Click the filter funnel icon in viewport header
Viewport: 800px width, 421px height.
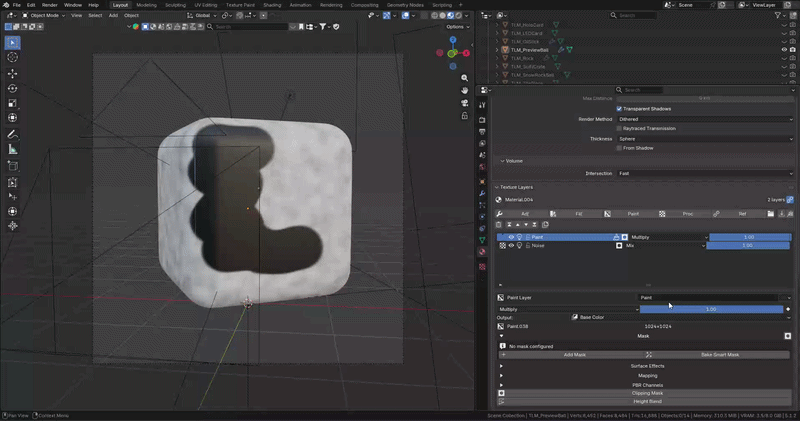[323, 27]
